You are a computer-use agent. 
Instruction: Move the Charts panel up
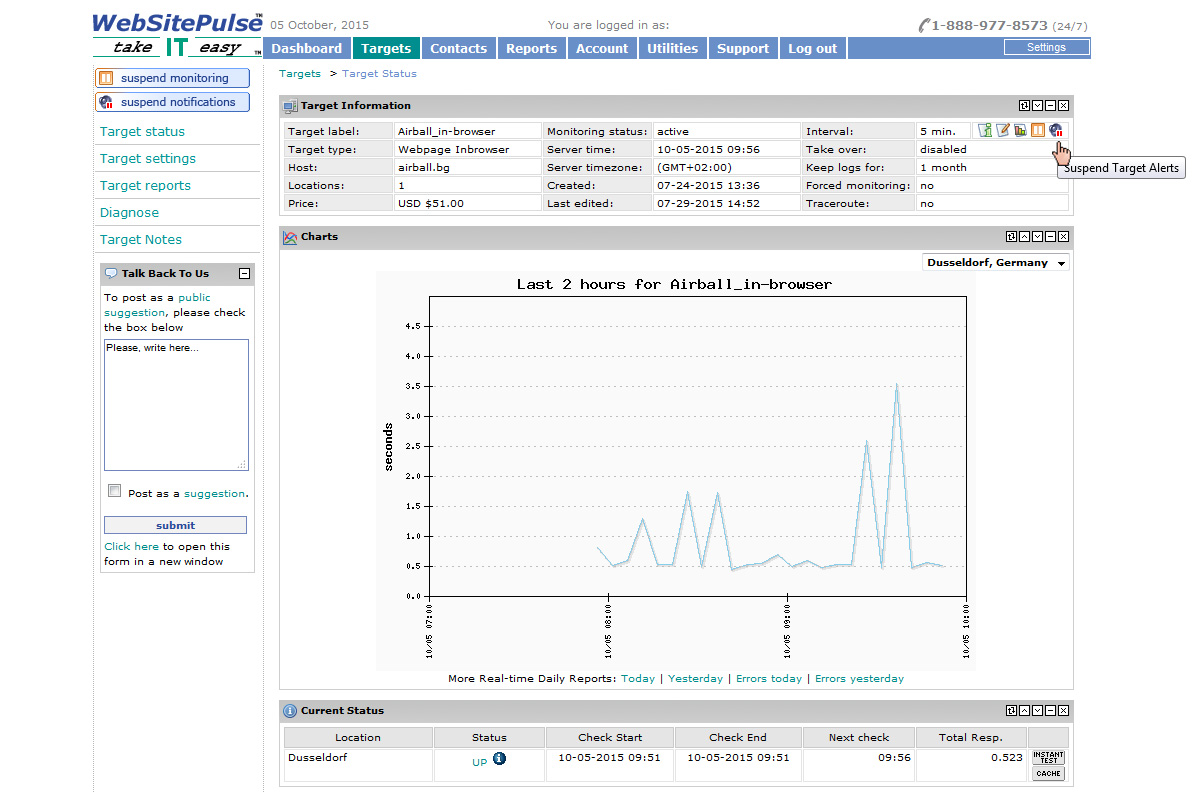[1024, 236]
